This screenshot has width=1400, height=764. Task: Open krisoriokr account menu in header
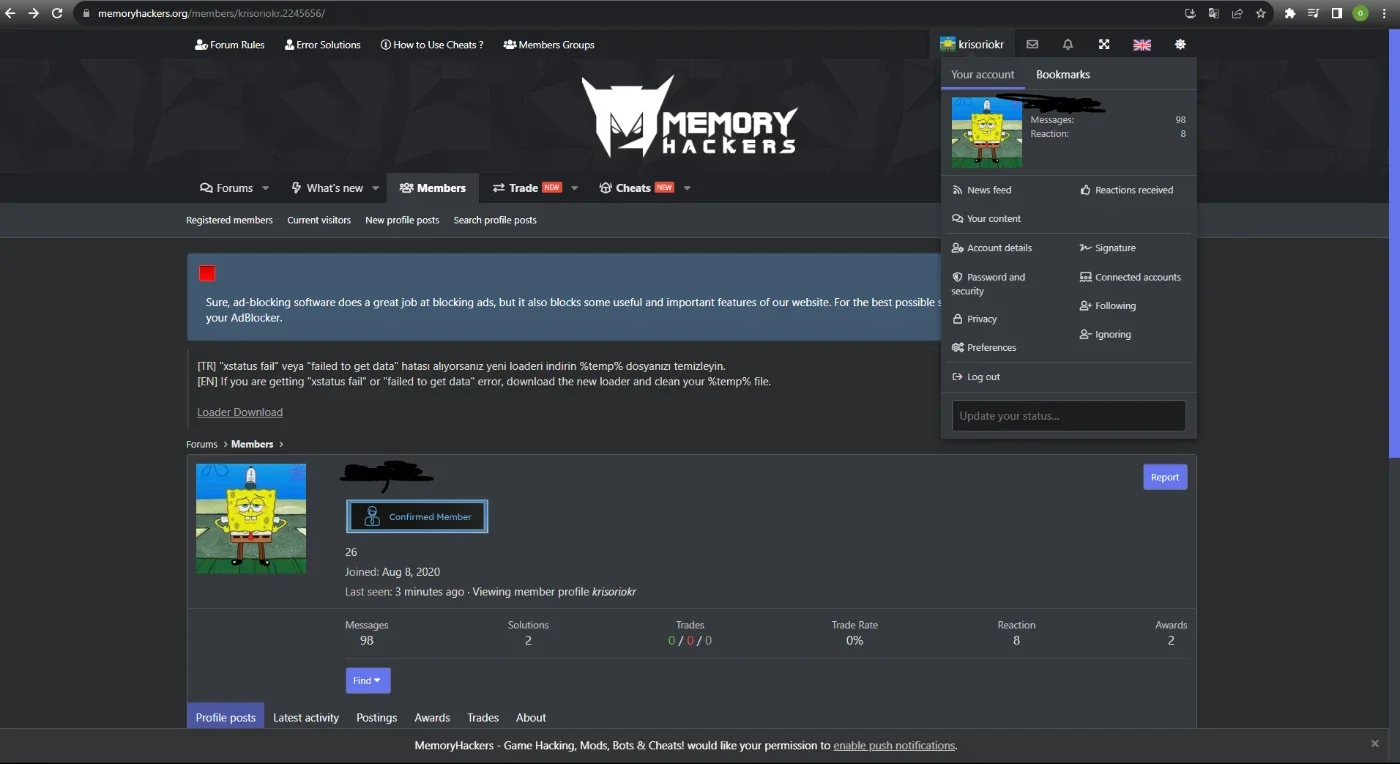[x=972, y=44]
